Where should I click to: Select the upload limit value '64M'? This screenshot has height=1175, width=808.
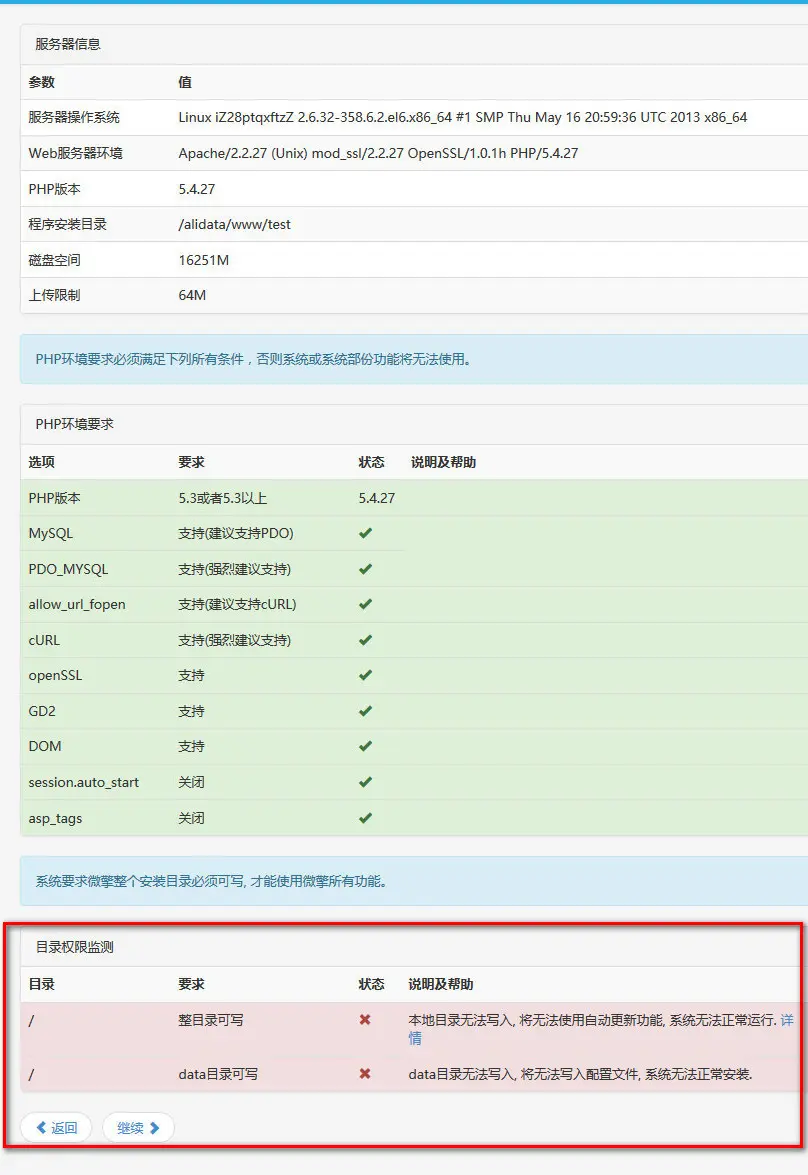(x=192, y=295)
